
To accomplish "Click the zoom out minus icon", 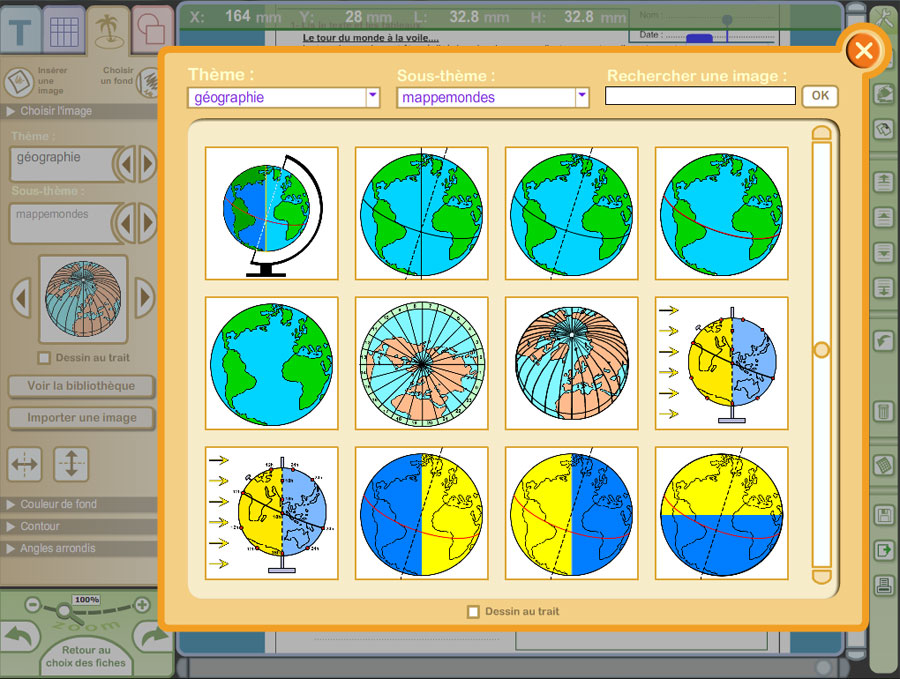I will pyautogui.click(x=33, y=605).
